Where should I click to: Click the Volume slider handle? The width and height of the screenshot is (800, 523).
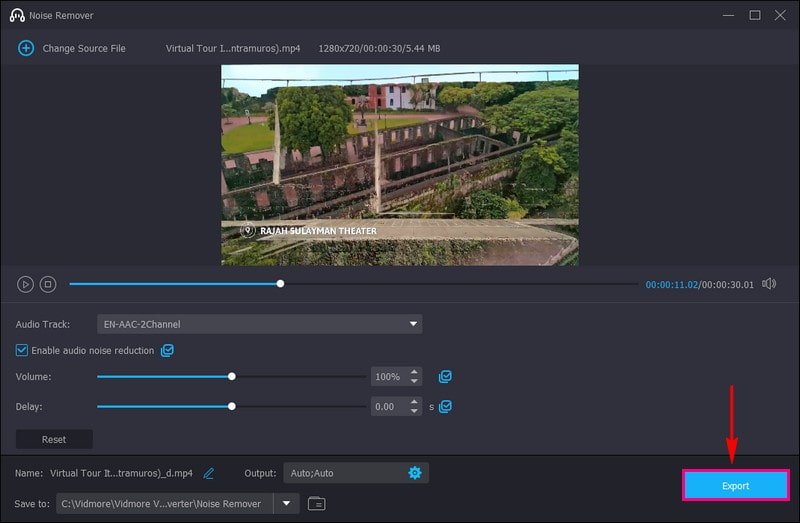232,377
